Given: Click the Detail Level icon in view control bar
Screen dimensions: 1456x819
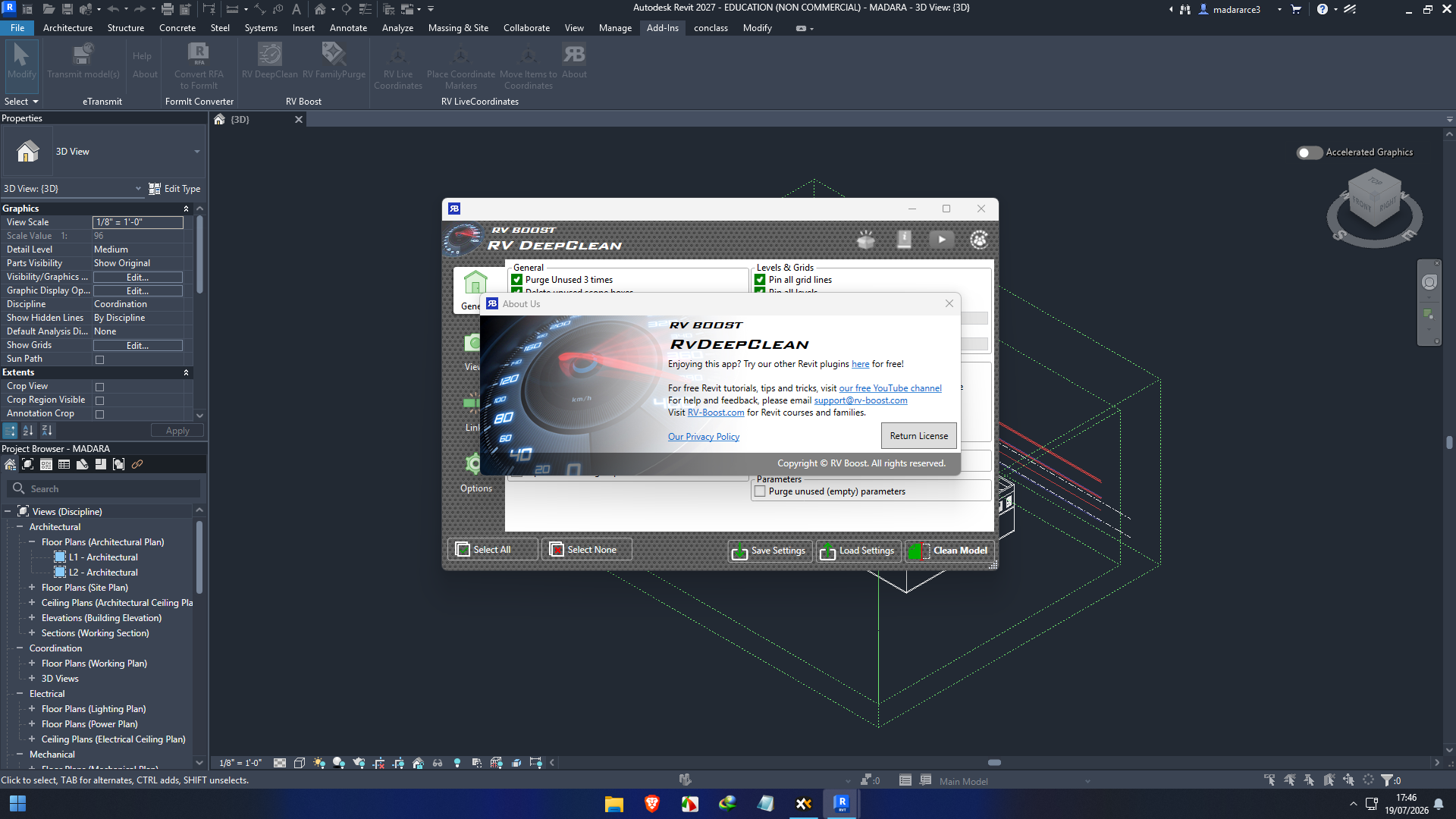Looking at the screenshot, I should click(x=280, y=763).
